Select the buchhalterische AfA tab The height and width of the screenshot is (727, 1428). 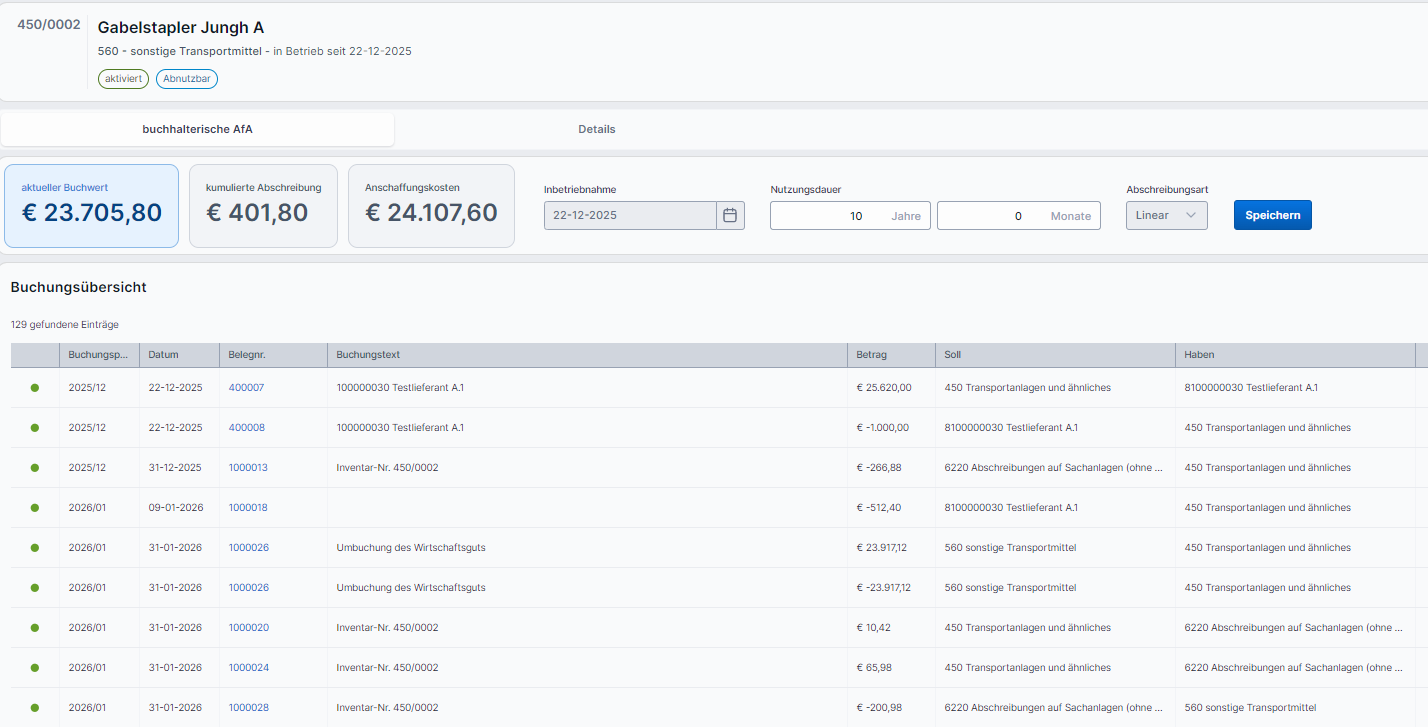(198, 130)
